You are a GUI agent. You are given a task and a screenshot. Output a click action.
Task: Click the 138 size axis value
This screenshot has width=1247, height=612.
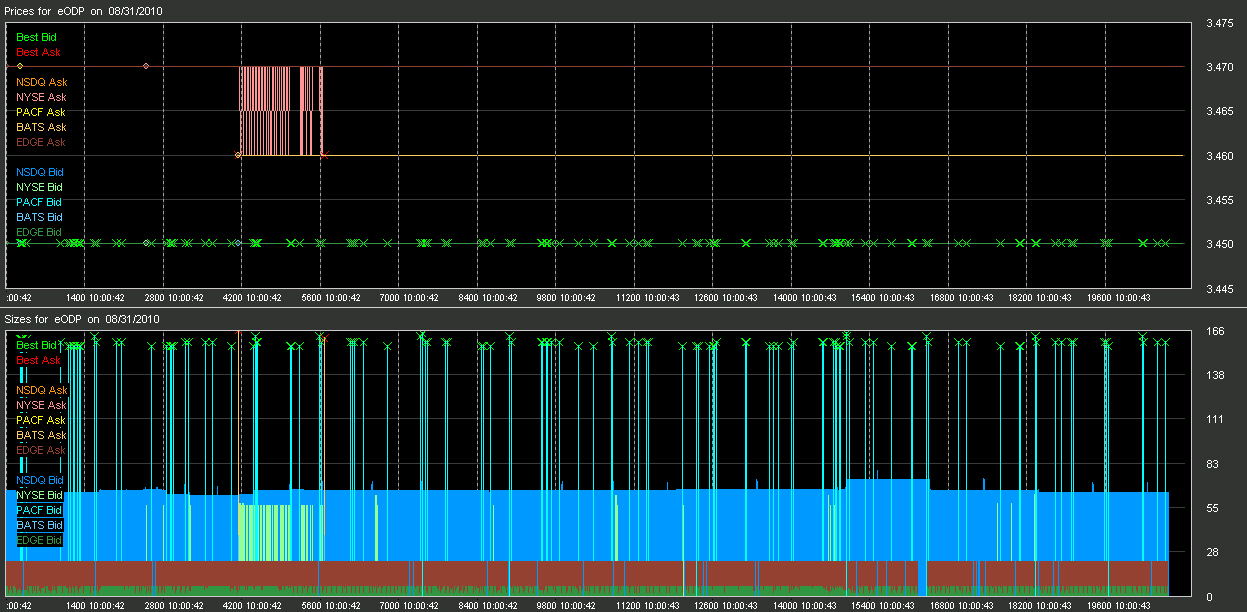pyautogui.click(x=1215, y=375)
